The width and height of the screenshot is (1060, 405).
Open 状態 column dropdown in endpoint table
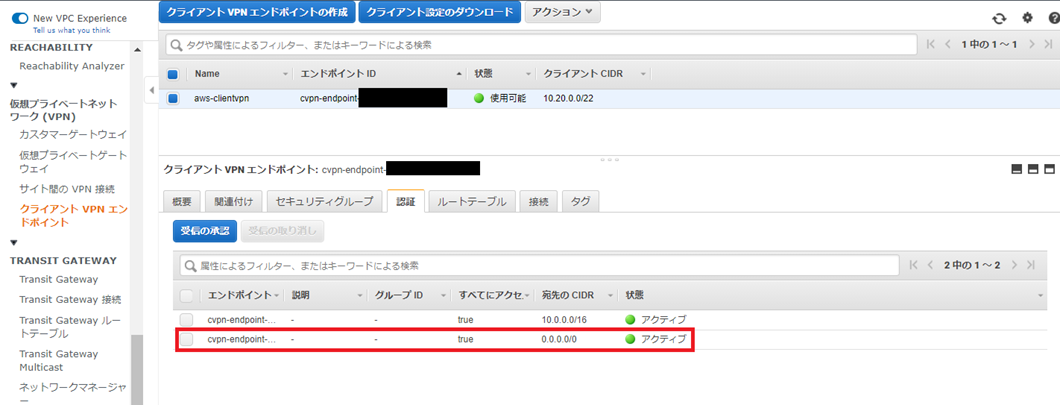(528, 74)
